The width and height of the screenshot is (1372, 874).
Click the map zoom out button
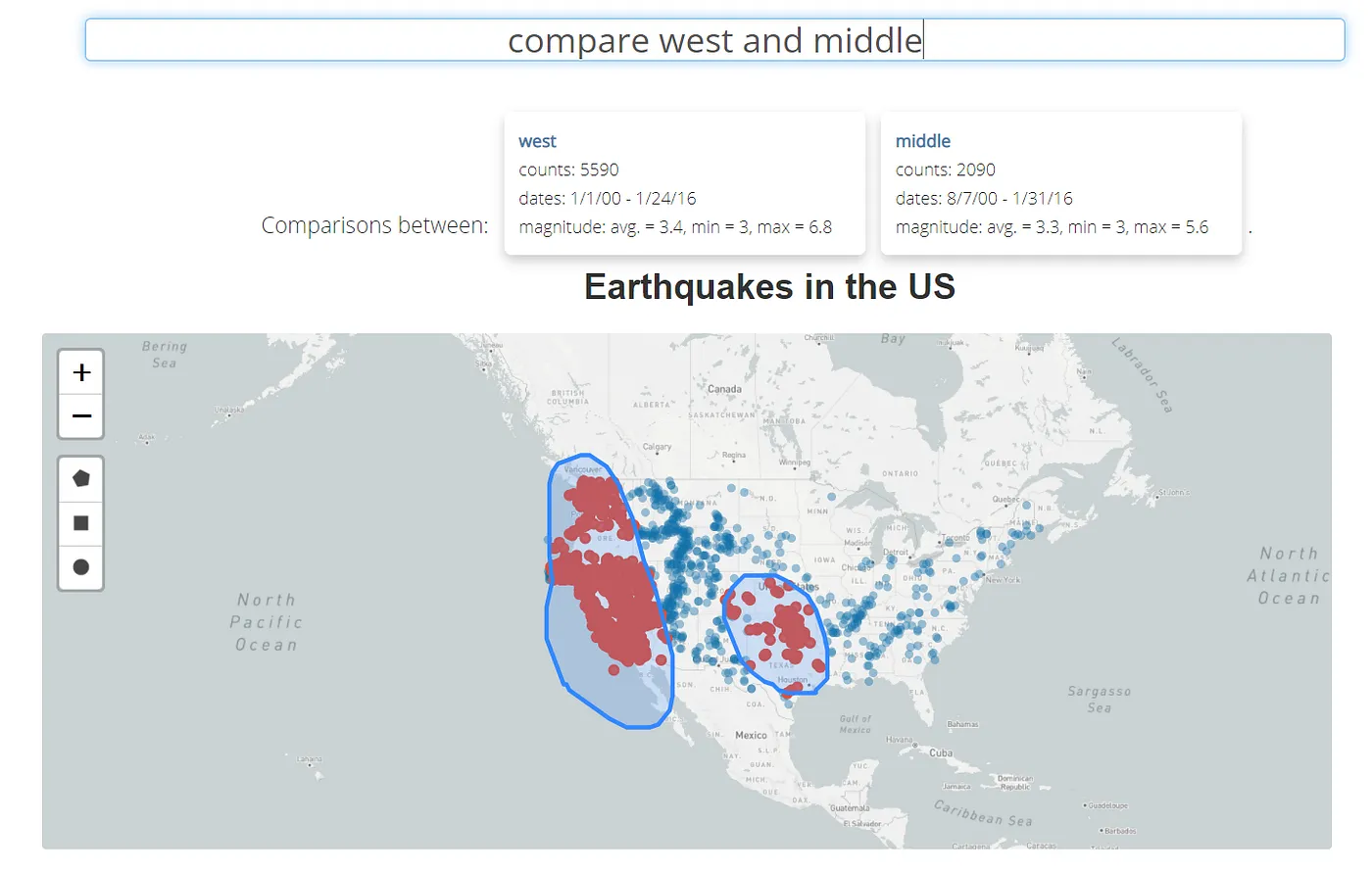click(x=81, y=416)
